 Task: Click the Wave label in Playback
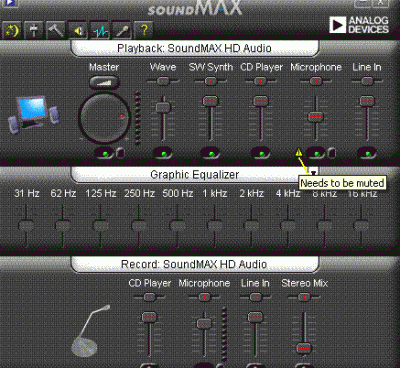click(163, 67)
